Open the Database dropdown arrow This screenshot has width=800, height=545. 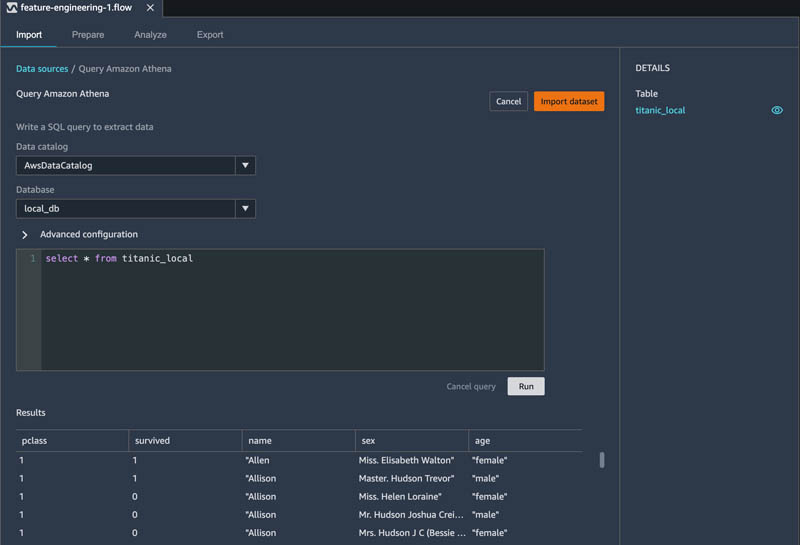(x=245, y=208)
